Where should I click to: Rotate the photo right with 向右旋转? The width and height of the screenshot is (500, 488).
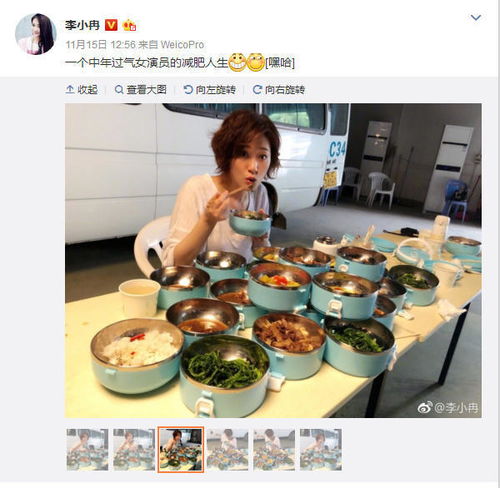tap(279, 89)
